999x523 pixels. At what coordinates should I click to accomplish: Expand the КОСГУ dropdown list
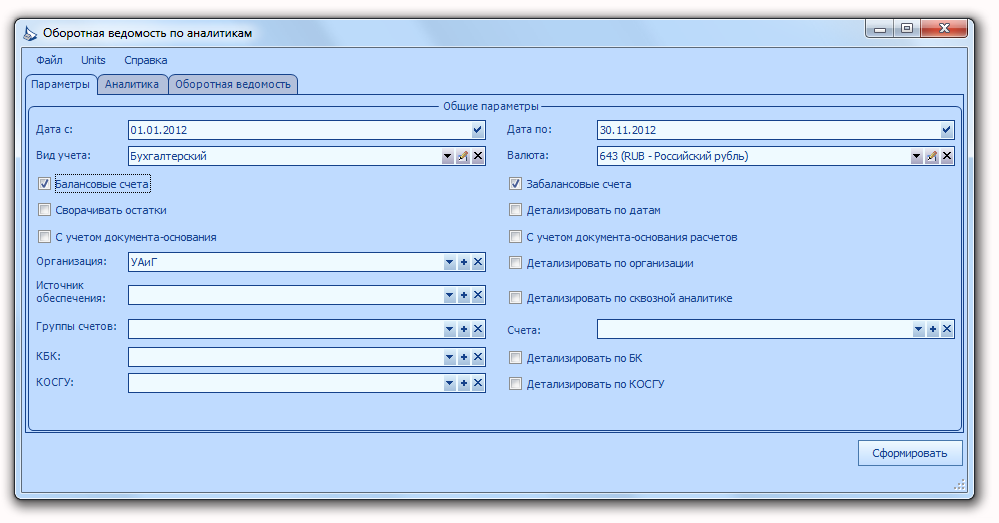[x=449, y=383]
